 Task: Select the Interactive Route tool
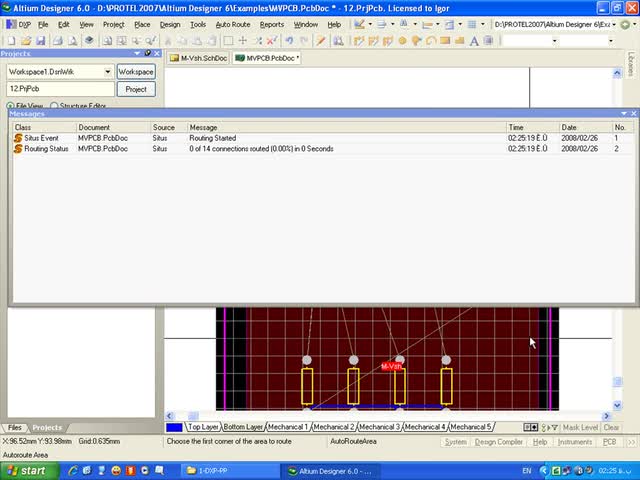pos(358,40)
